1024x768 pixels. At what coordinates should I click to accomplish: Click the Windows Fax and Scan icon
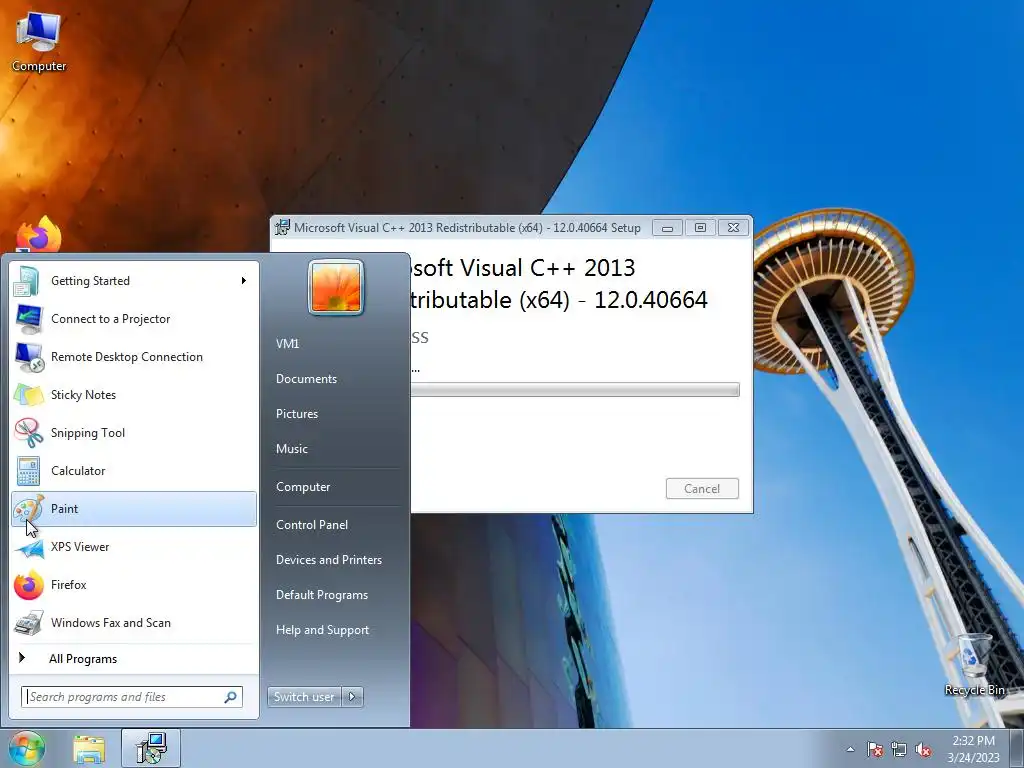coord(29,622)
